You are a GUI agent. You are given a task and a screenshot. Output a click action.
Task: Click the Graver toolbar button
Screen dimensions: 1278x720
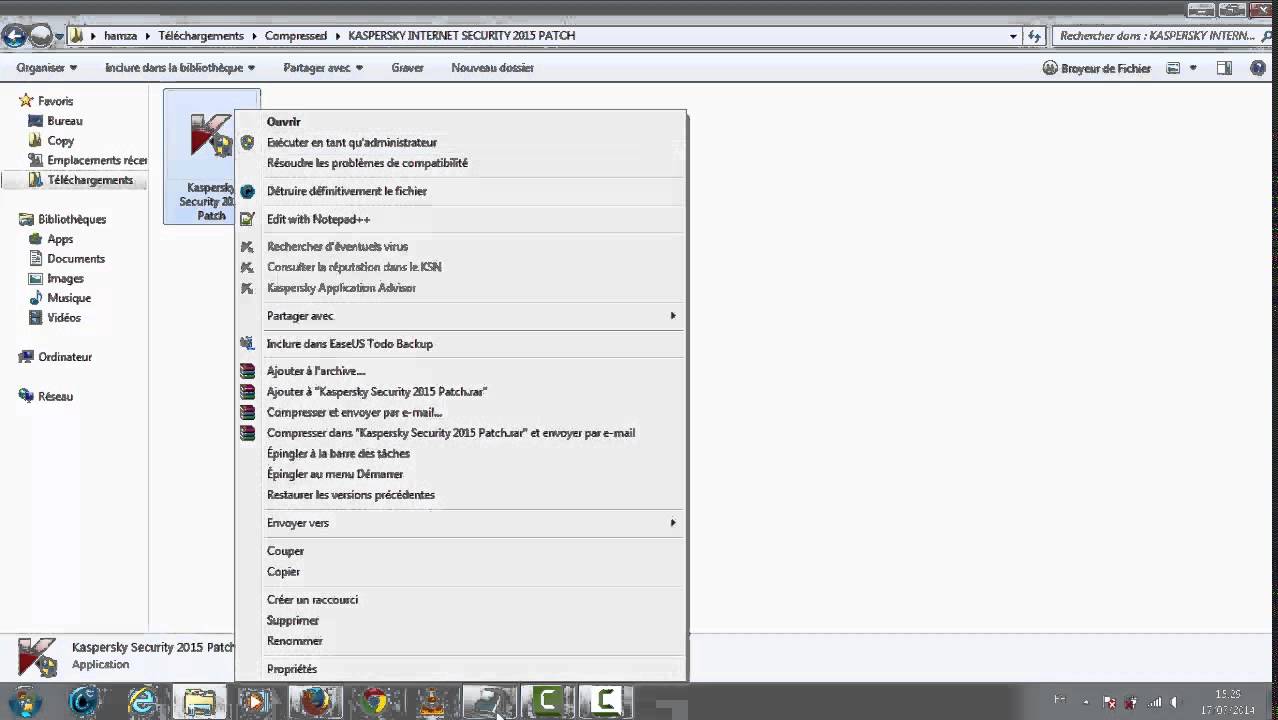click(x=407, y=68)
